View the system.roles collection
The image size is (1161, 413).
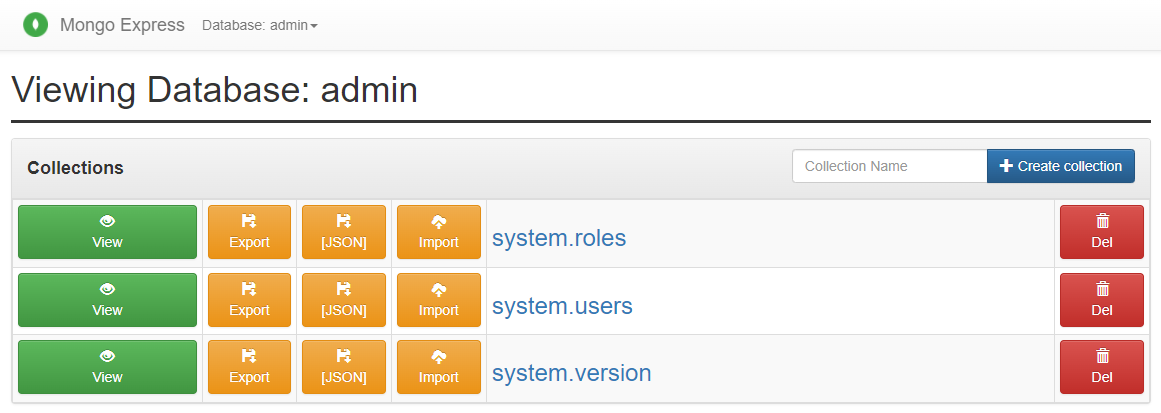[x=107, y=232]
